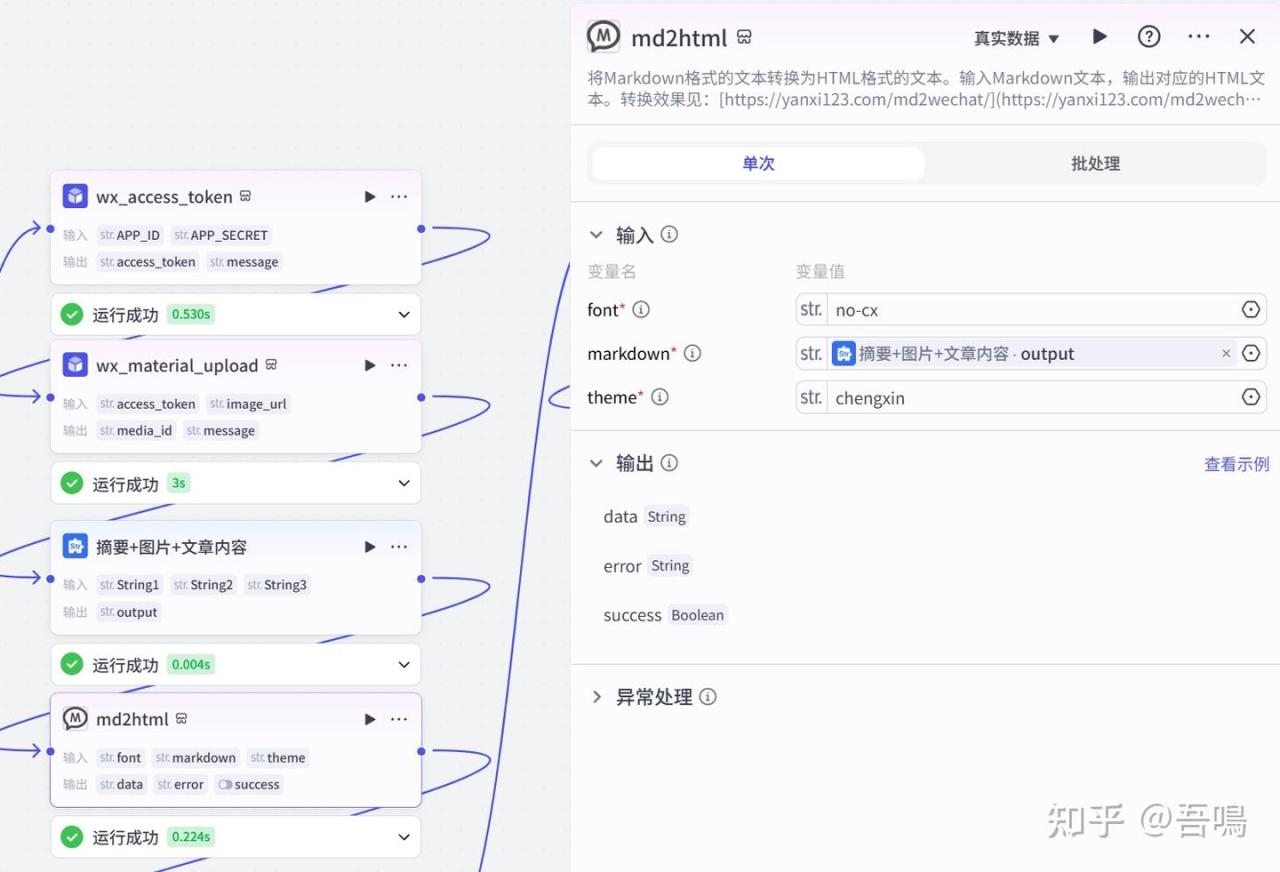Open panel more options menu
1280x872 pixels.
click(1198, 37)
